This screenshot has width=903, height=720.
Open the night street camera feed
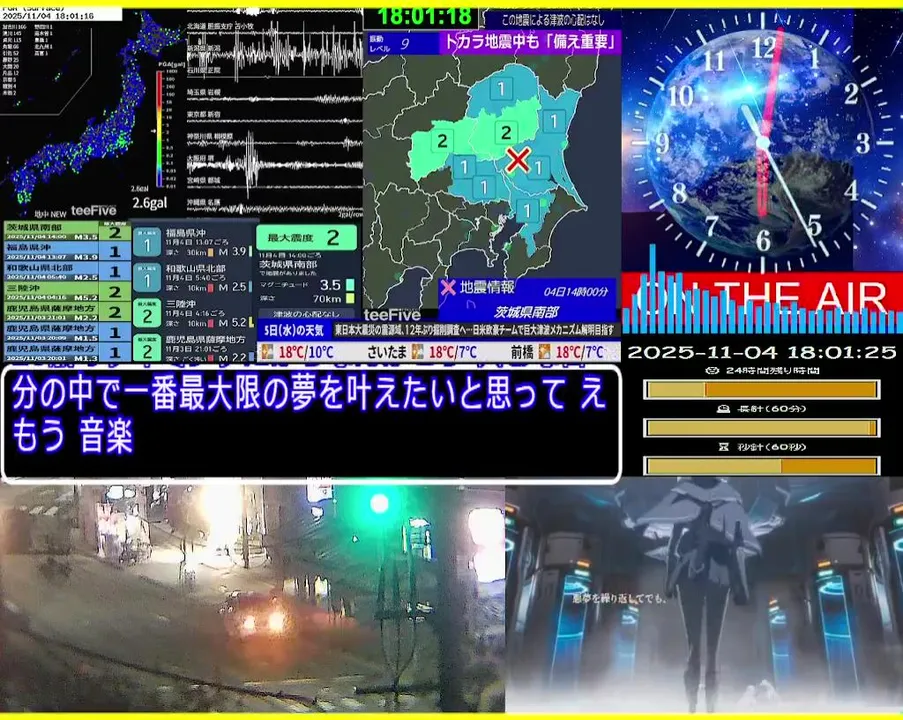coord(252,598)
